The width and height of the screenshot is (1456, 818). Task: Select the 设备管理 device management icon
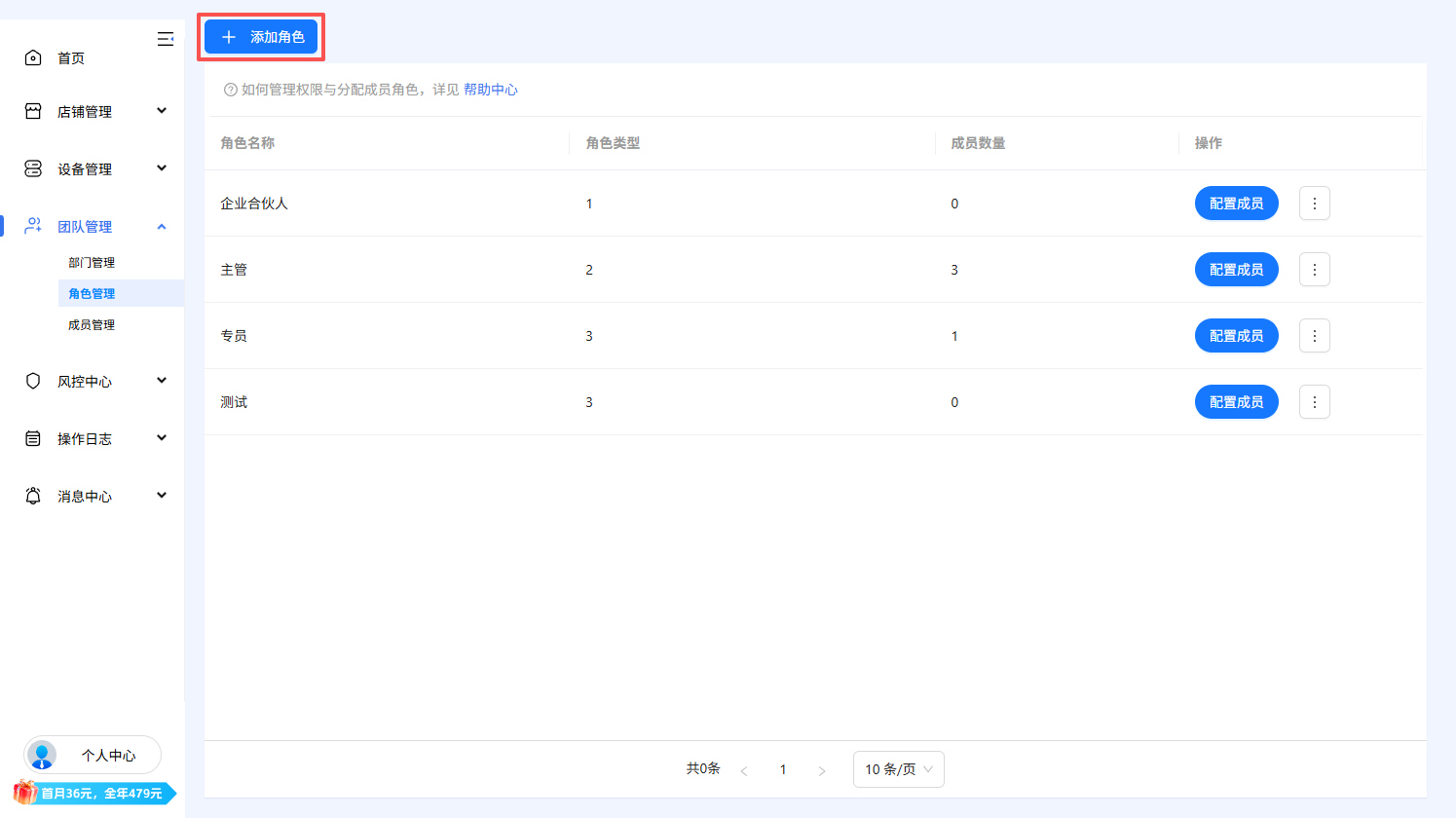coord(33,167)
